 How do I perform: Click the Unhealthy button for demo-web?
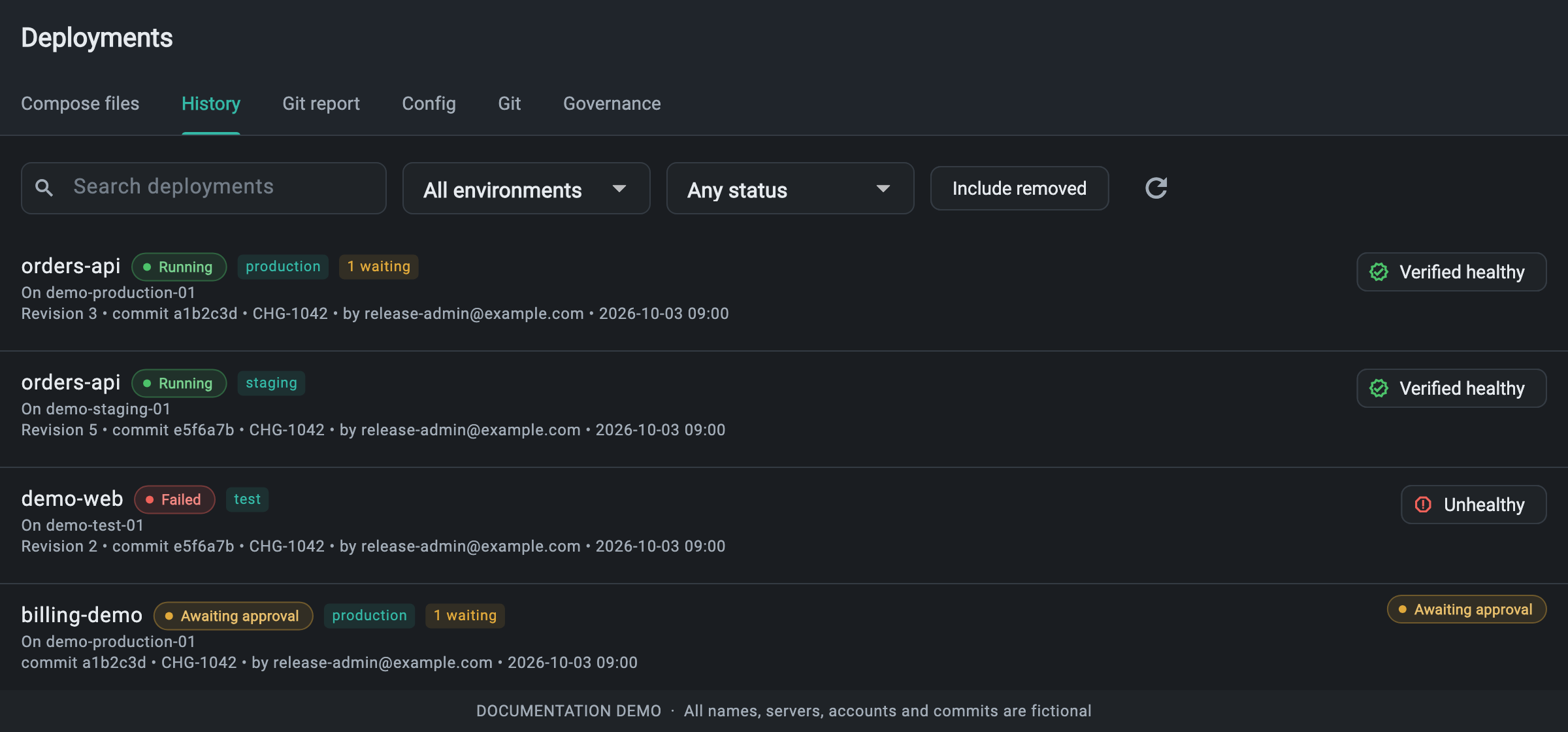tap(1473, 505)
